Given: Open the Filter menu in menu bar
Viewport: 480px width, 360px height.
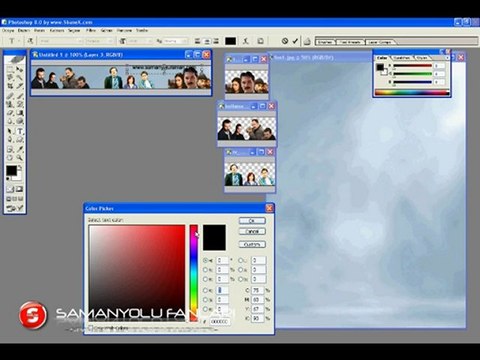Looking at the screenshot, I should pyautogui.click(x=91, y=30).
